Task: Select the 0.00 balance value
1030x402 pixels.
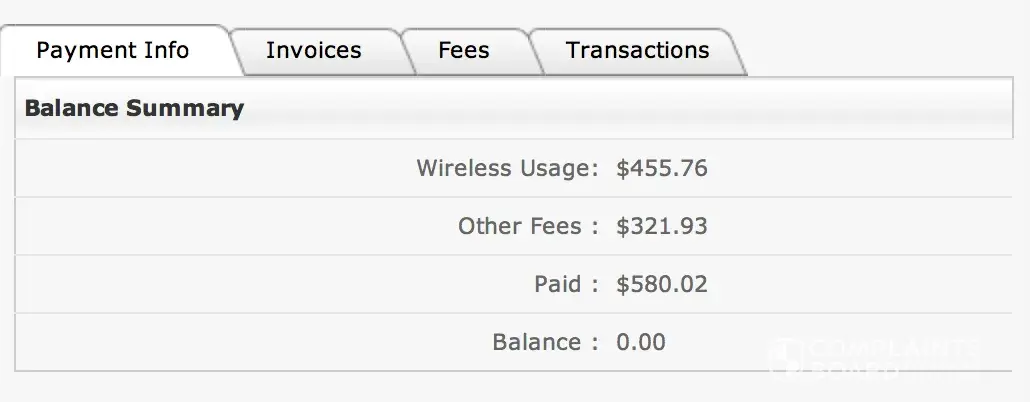Action: (641, 343)
